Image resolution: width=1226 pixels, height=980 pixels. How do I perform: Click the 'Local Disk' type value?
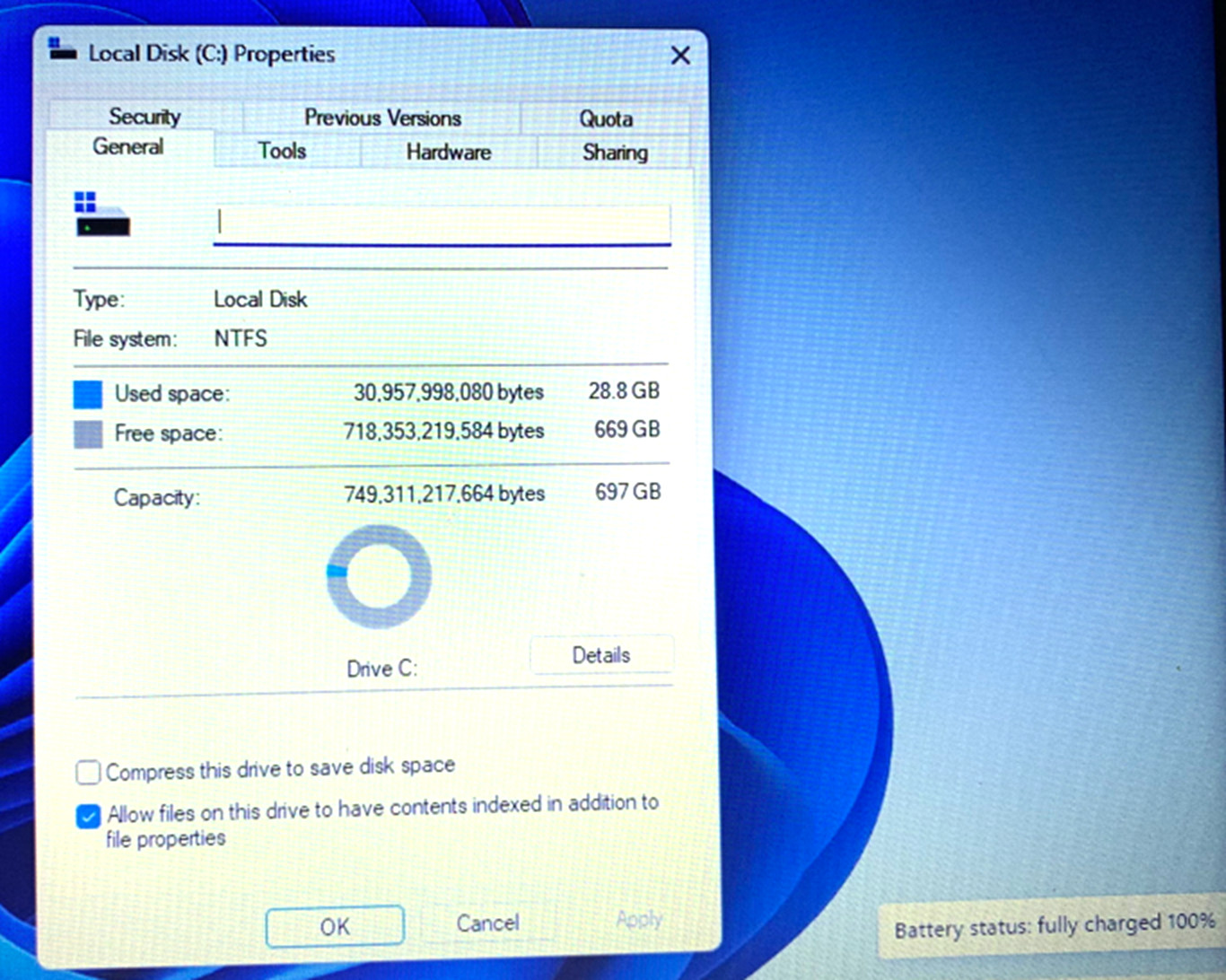(260, 299)
